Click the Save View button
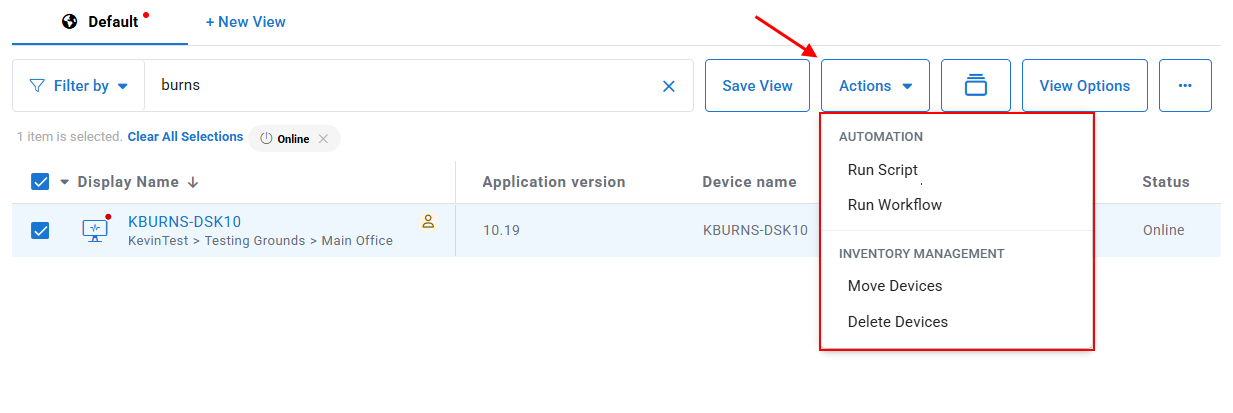1233x413 pixels. pos(757,86)
